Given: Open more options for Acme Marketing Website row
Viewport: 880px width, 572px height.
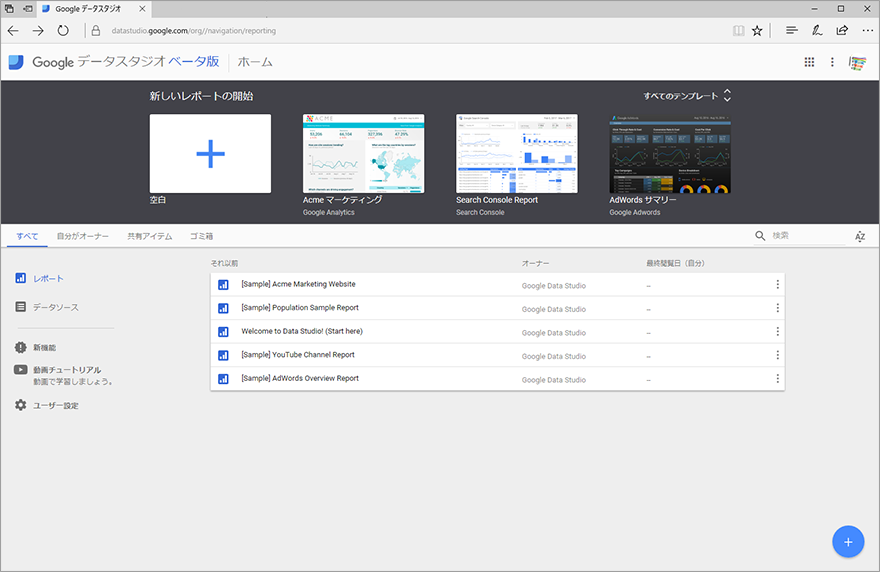Looking at the screenshot, I should [x=777, y=285].
